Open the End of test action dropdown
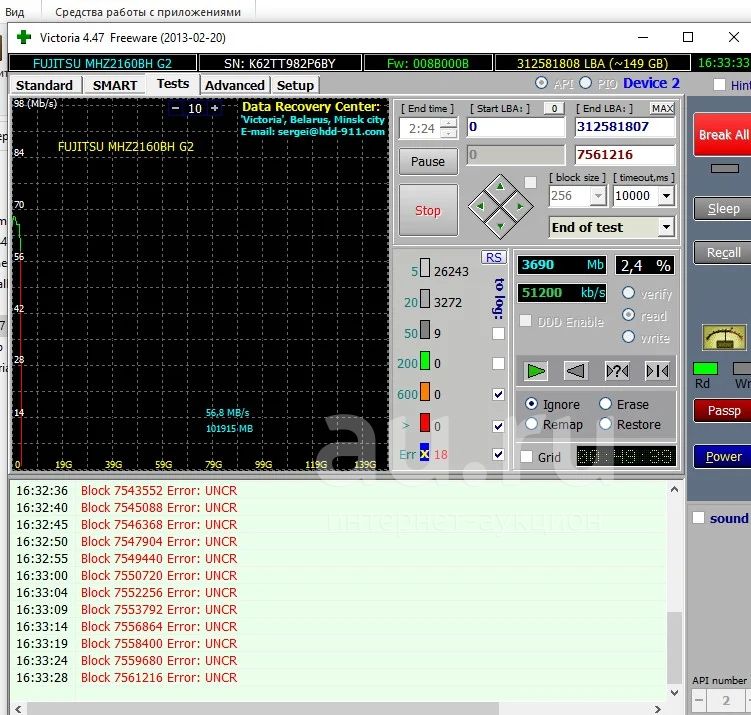751x715 pixels. coord(666,227)
